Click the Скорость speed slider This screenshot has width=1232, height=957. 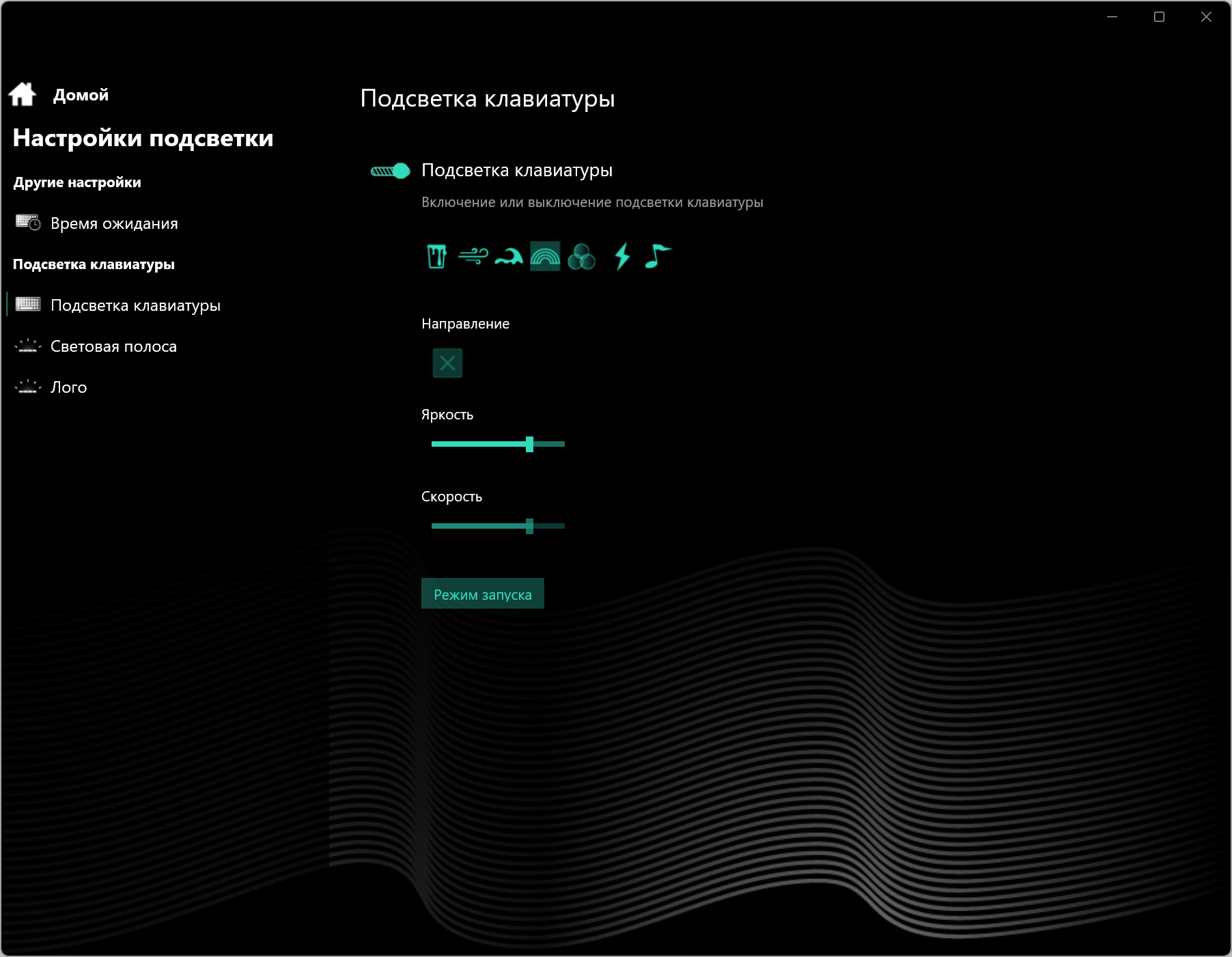(498, 526)
